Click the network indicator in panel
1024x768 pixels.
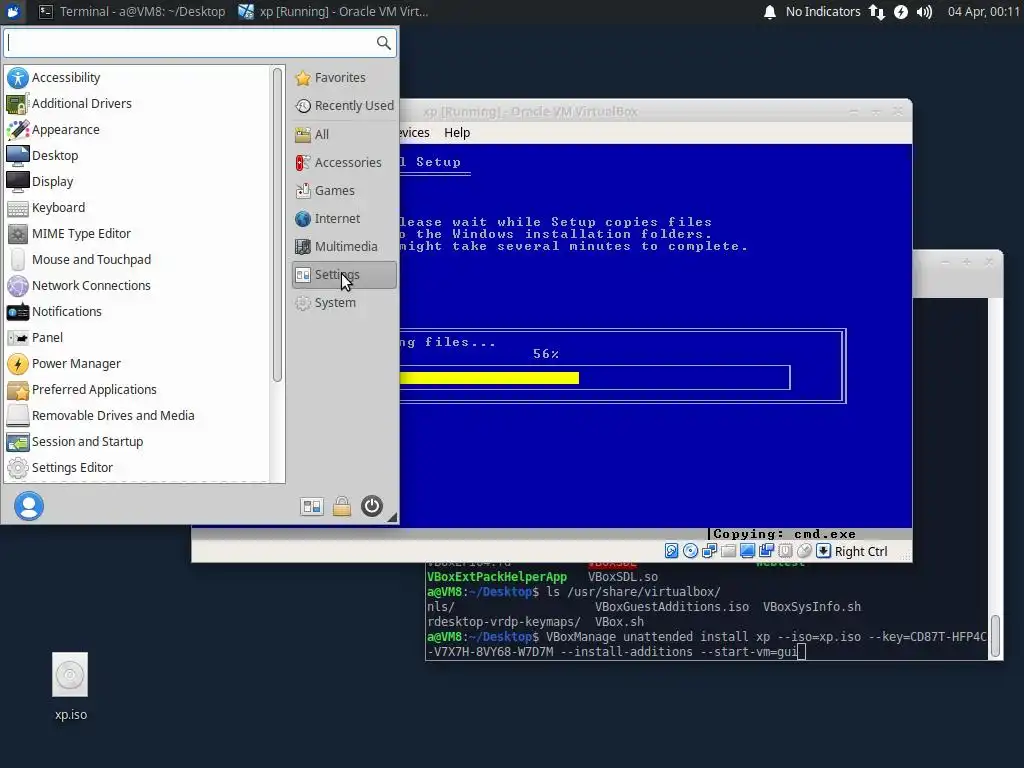(x=877, y=12)
